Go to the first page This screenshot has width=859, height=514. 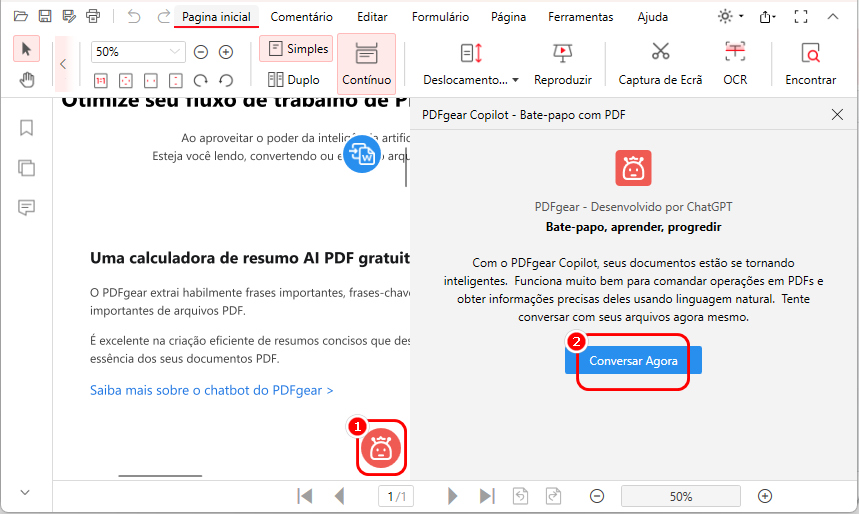coord(305,496)
